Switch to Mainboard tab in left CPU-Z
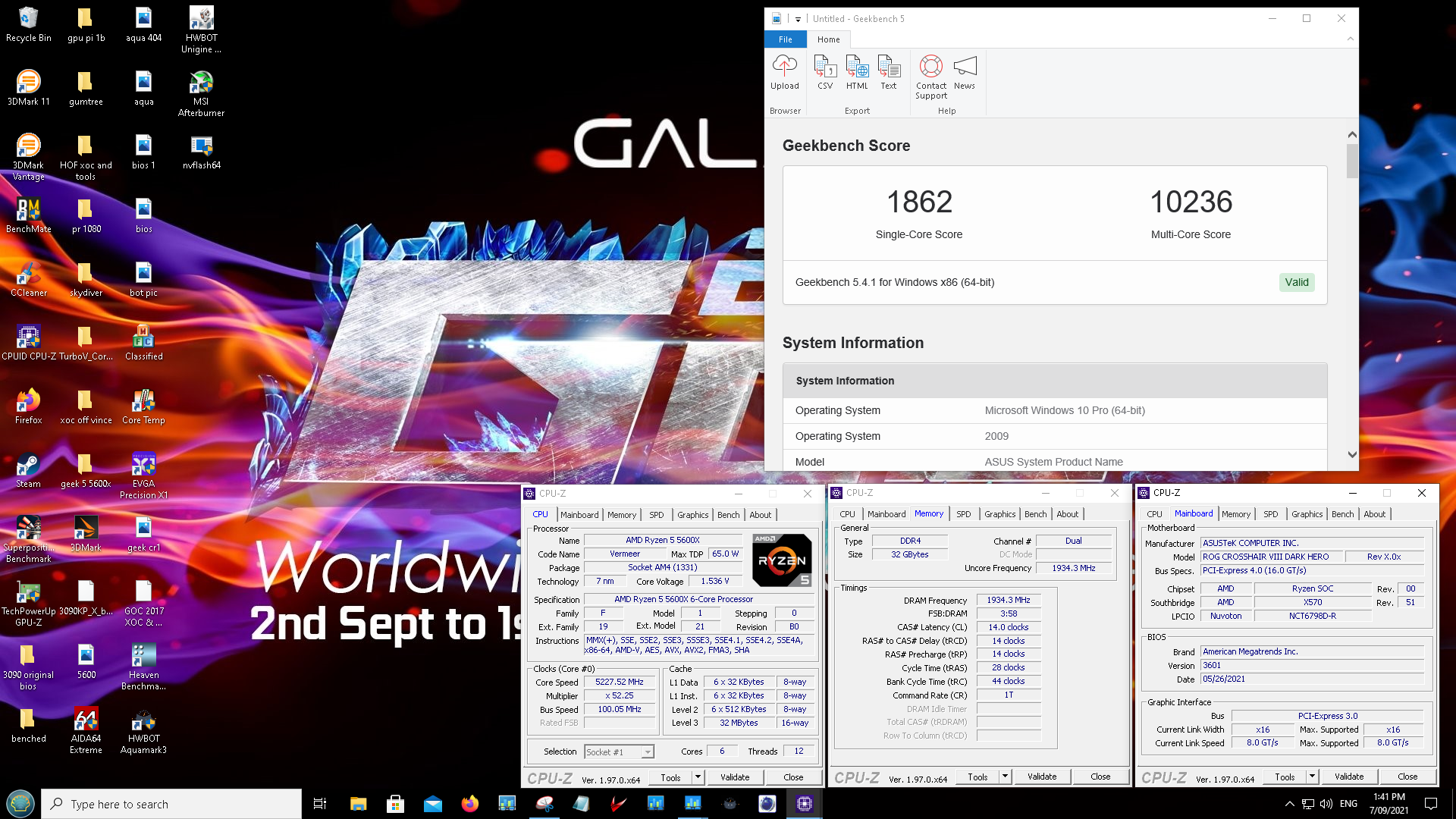This screenshot has width=1456, height=819. point(579,515)
